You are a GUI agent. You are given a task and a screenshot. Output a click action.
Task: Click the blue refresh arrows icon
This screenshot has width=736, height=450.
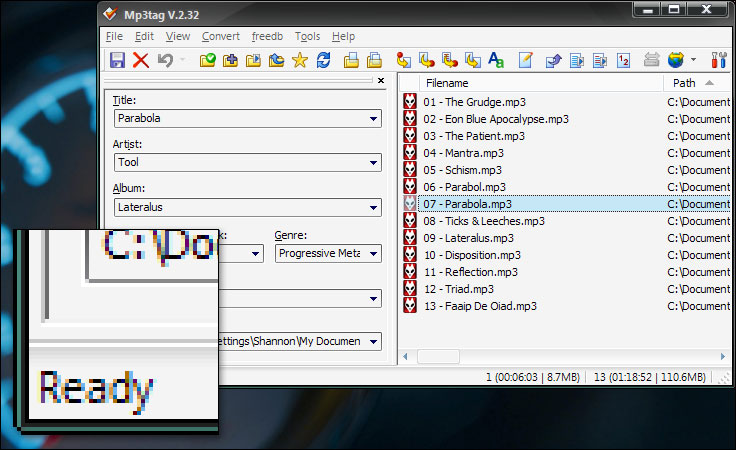(x=323, y=60)
